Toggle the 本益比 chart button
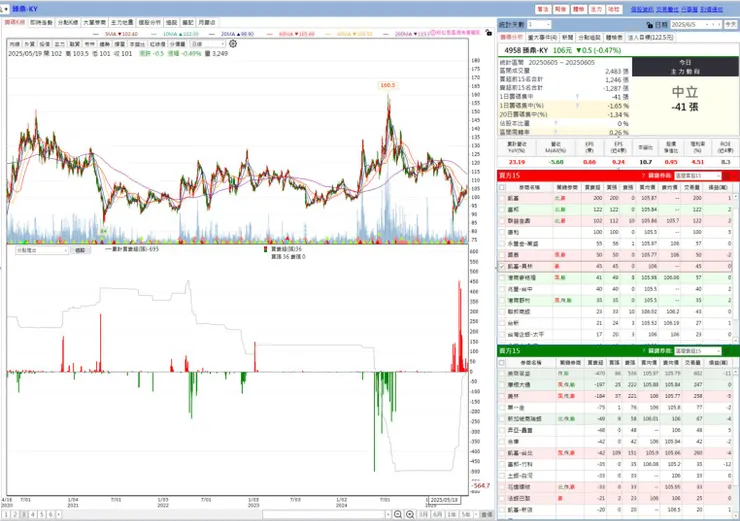This screenshot has width=740, height=521. [x=137, y=44]
